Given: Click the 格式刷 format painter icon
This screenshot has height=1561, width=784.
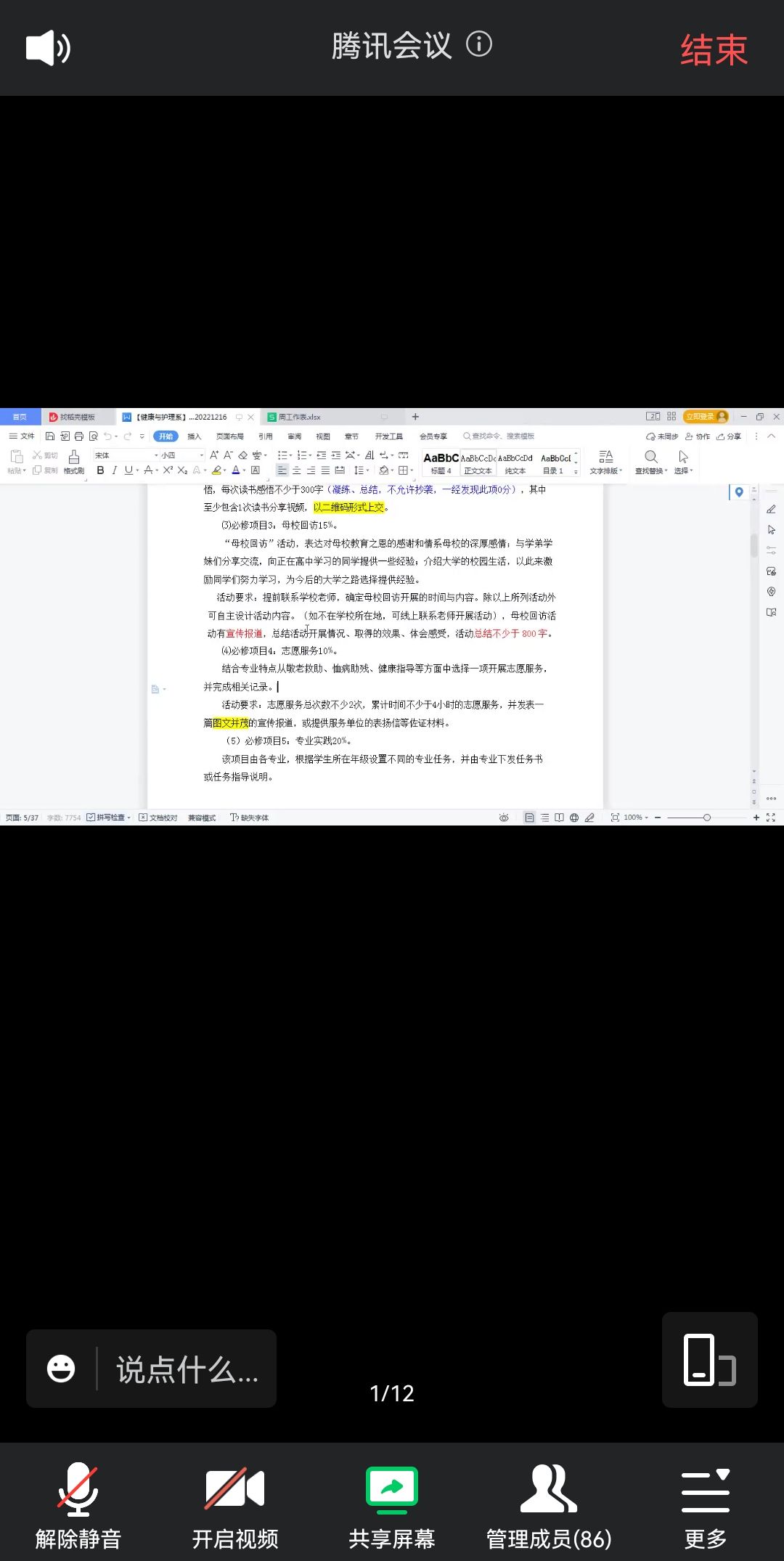Looking at the screenshot, I should 73,460.
